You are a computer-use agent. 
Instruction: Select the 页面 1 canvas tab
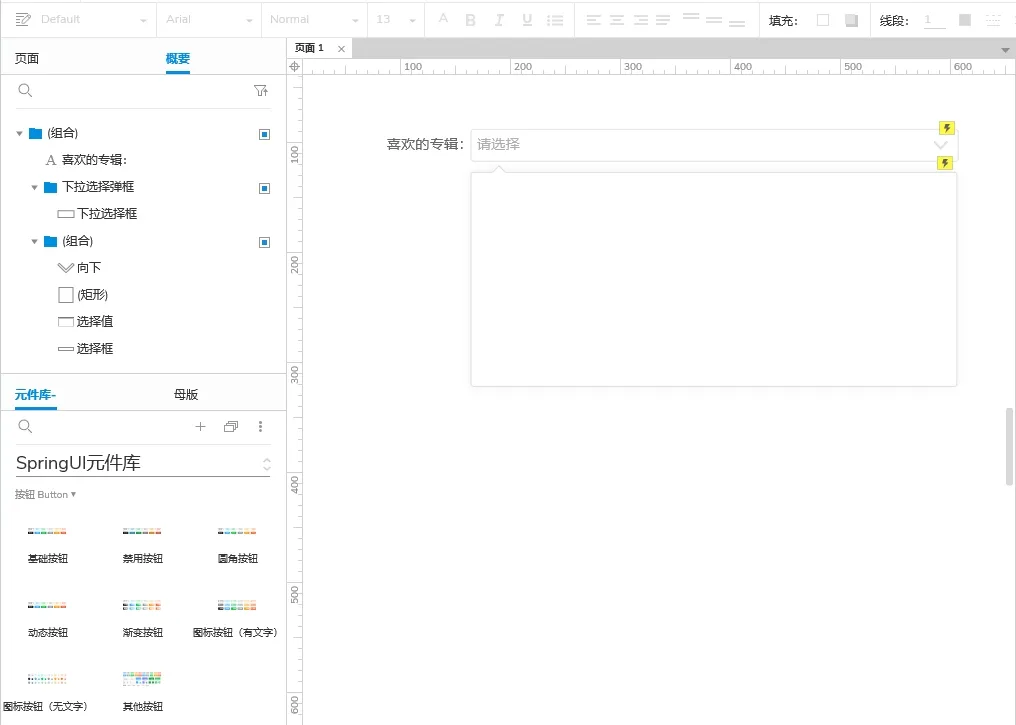309,48
